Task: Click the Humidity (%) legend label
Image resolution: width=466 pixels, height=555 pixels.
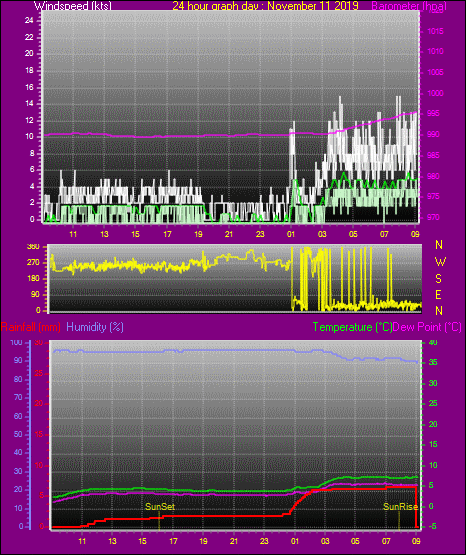Action: pyautogui.click(x=95, y=327)
